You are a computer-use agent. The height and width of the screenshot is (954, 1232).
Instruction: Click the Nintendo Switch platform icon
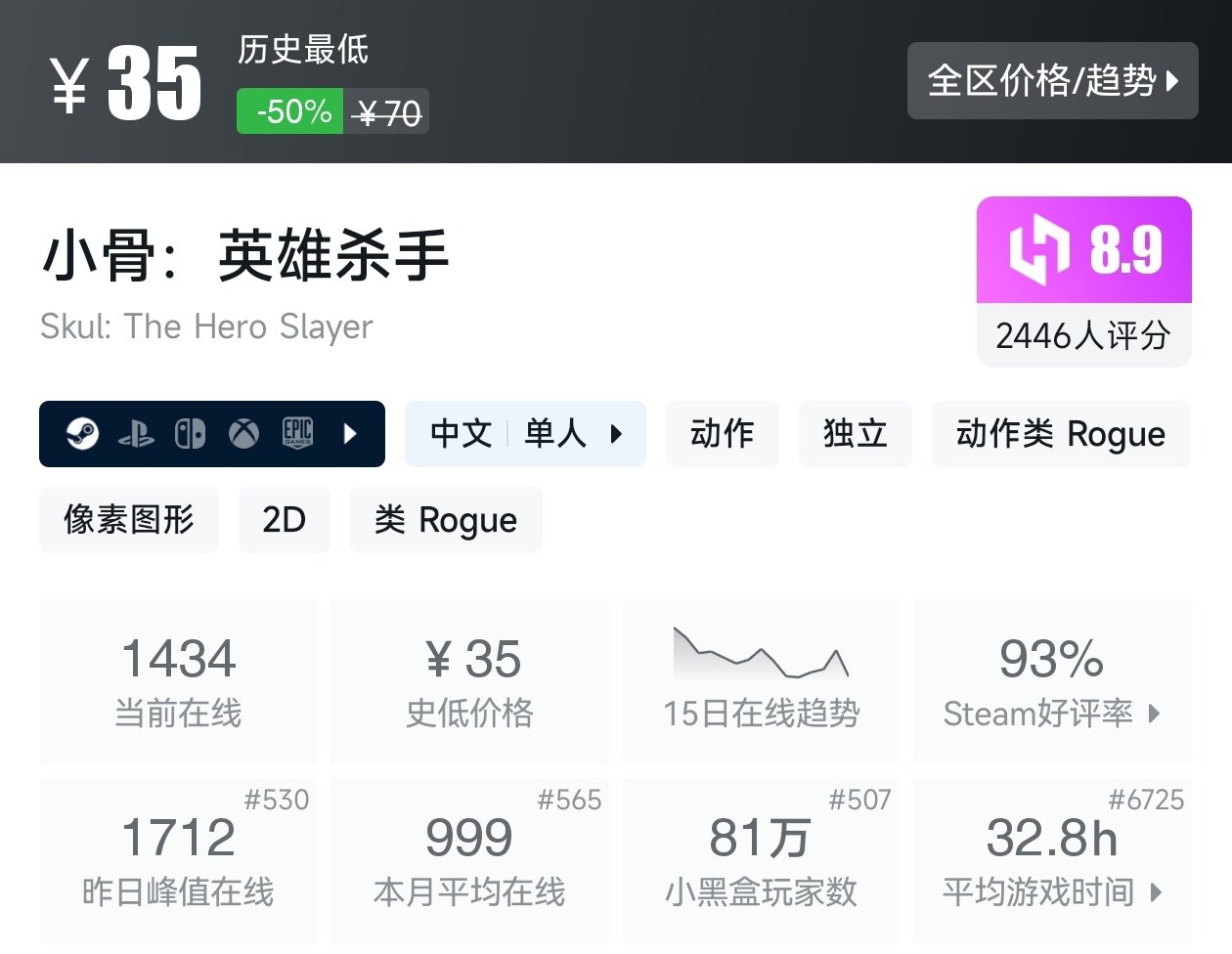(190, 433)
